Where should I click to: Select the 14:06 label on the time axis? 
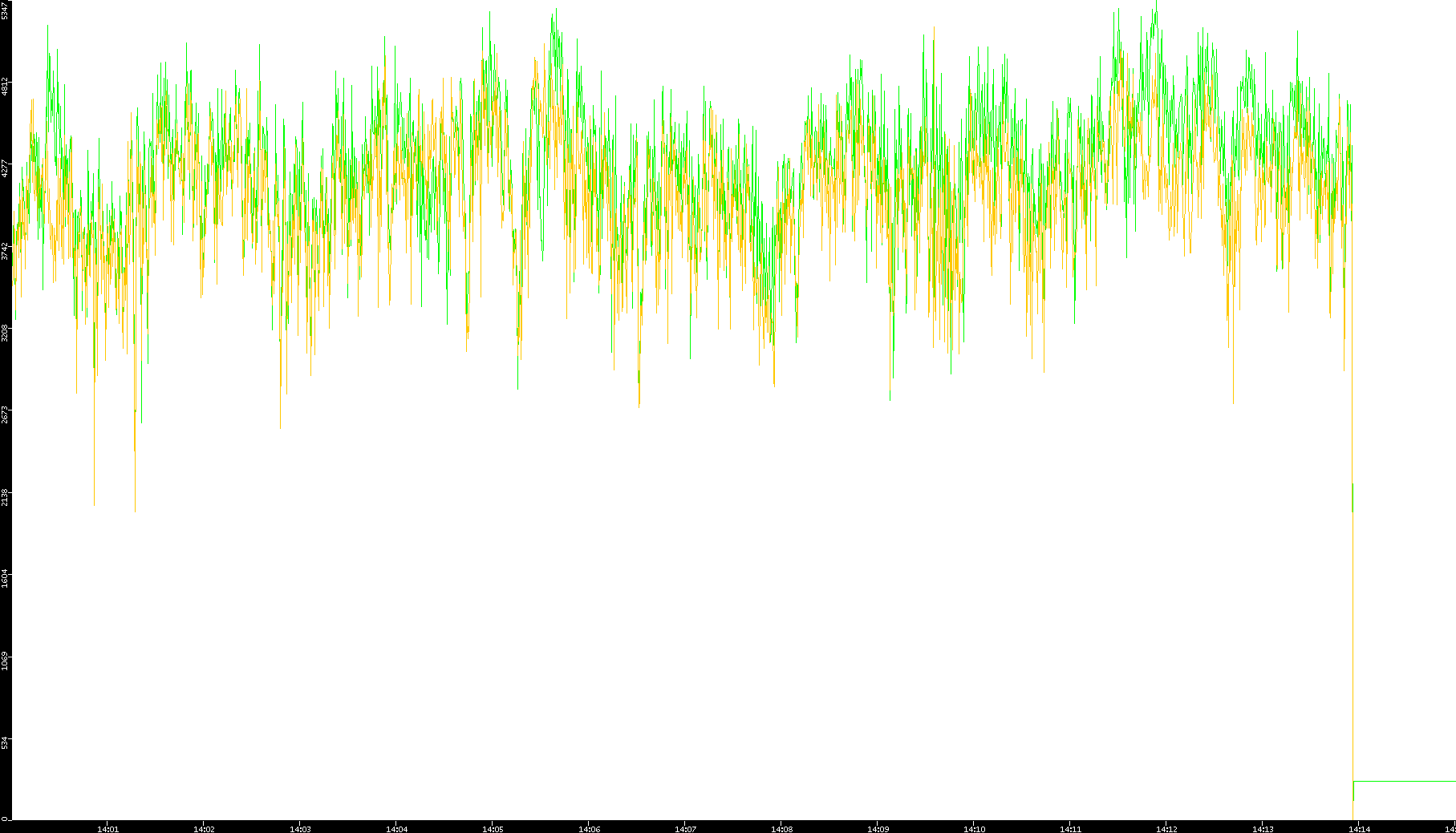(589, 829)
